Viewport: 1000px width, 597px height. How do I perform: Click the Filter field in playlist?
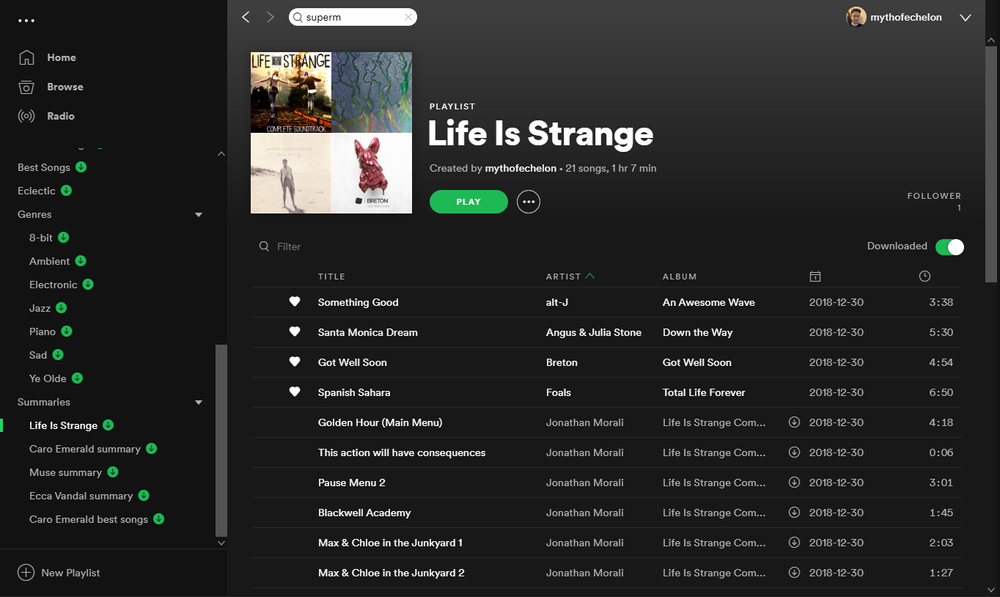289,246
